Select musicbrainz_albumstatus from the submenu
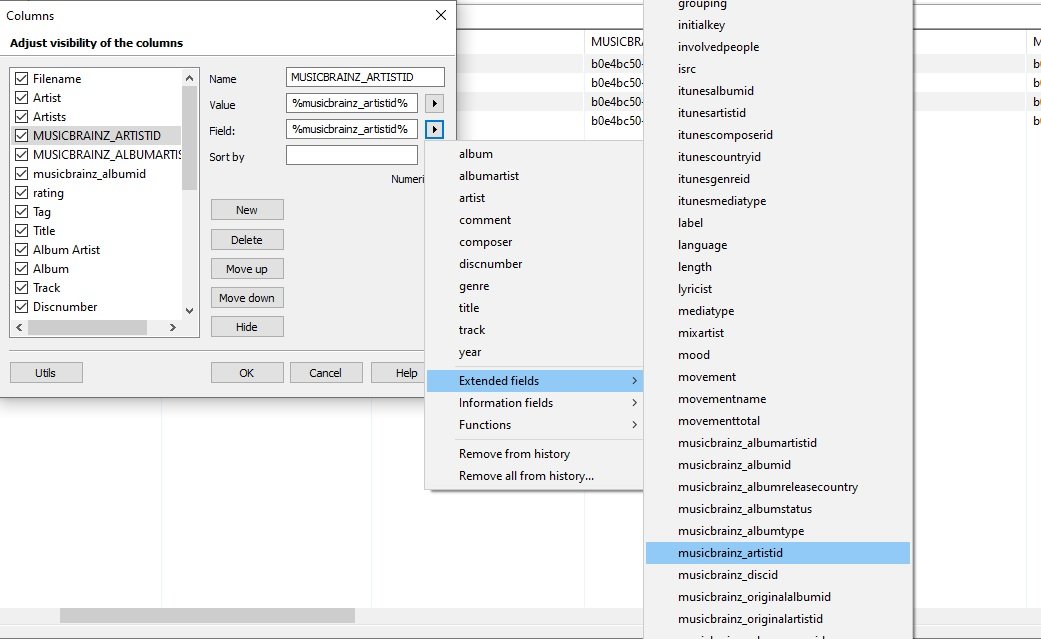The image size is (1041, 639). tap(777, 509)
